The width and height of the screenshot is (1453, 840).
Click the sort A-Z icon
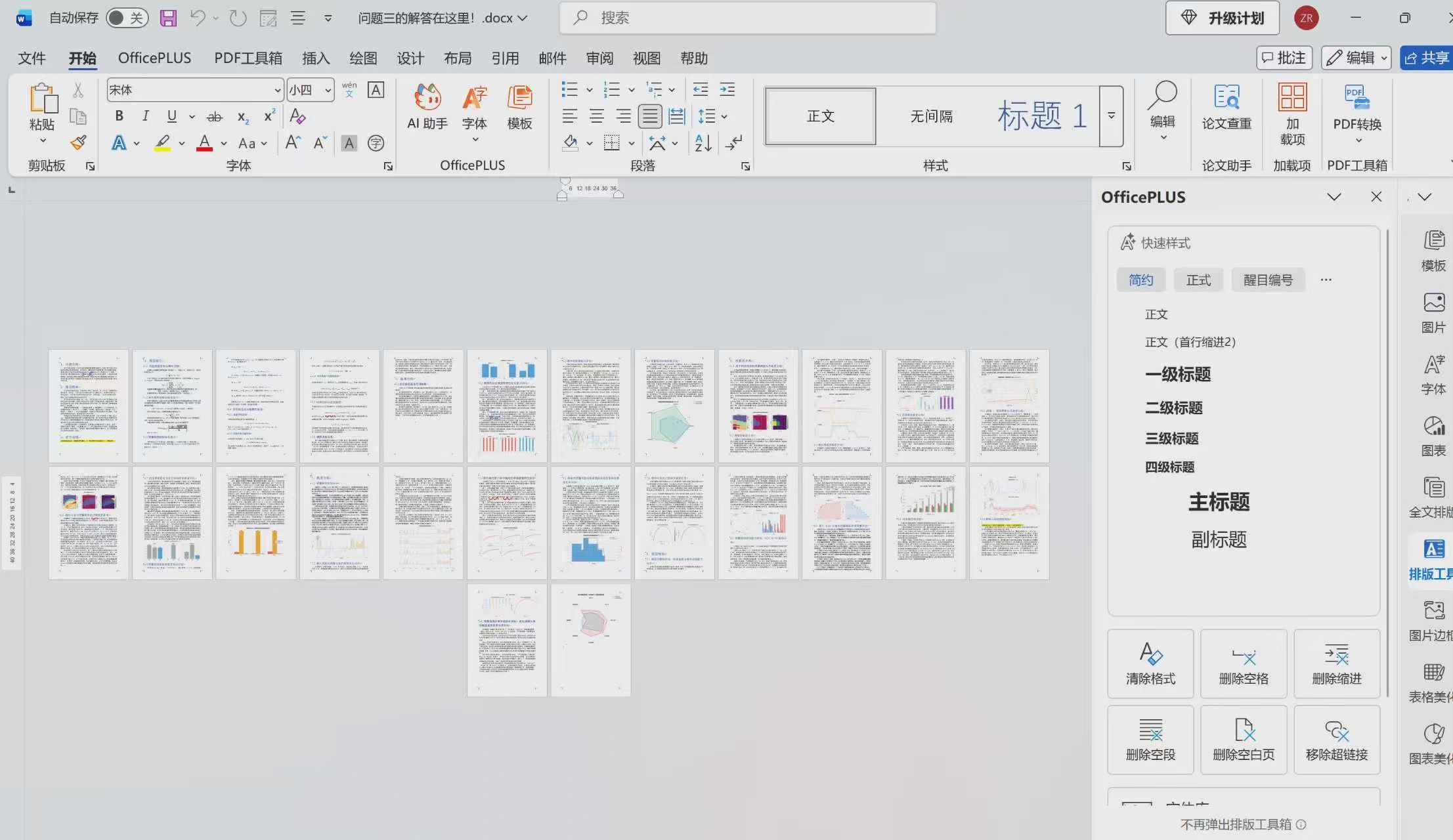click(703, 142)
